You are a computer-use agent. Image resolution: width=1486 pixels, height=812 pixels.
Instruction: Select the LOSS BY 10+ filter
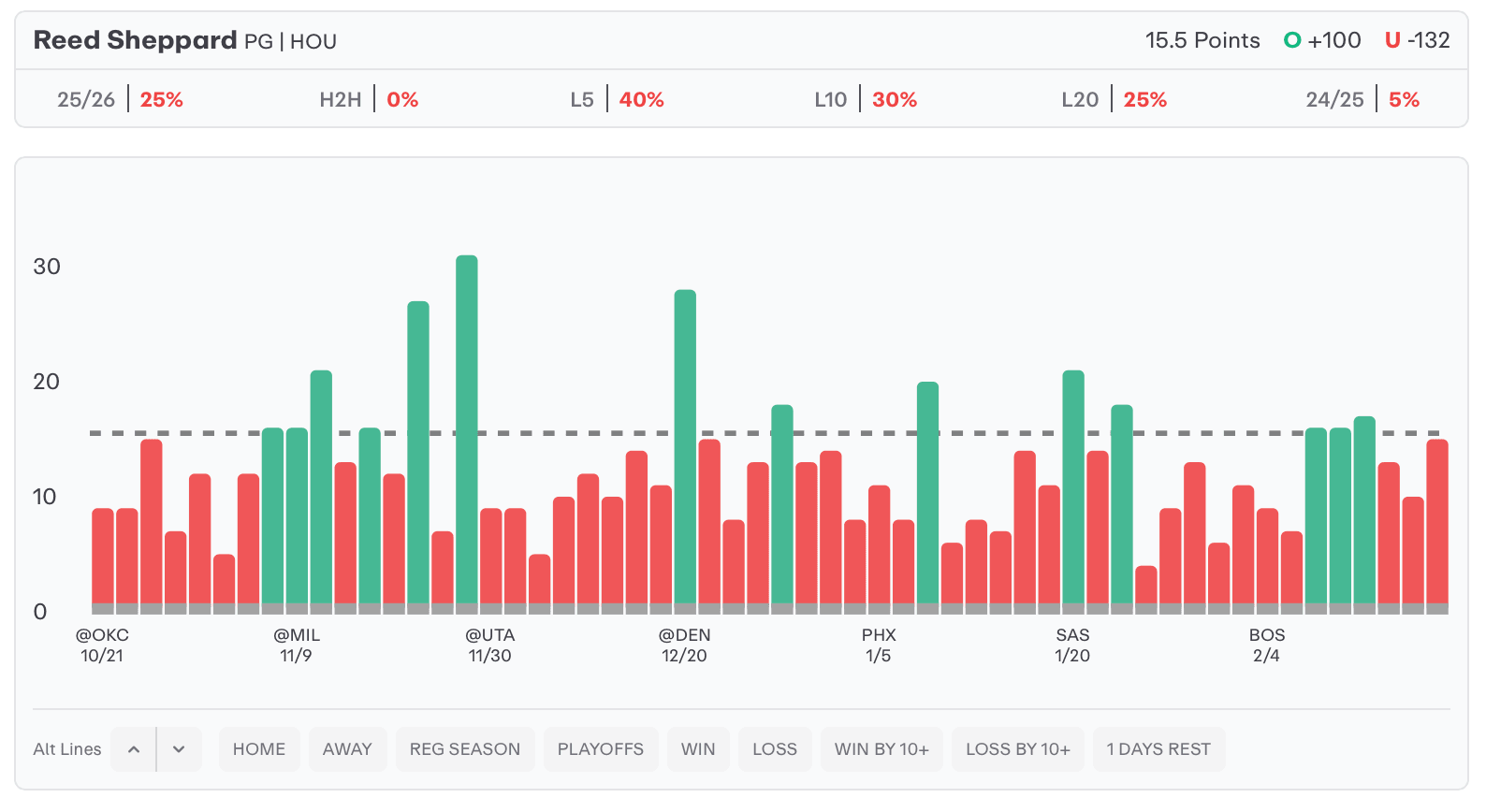[1018, 749]
